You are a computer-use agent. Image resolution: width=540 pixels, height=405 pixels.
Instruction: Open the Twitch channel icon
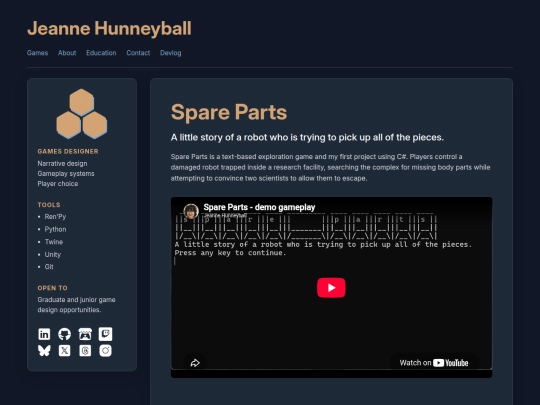coord(105,334)
